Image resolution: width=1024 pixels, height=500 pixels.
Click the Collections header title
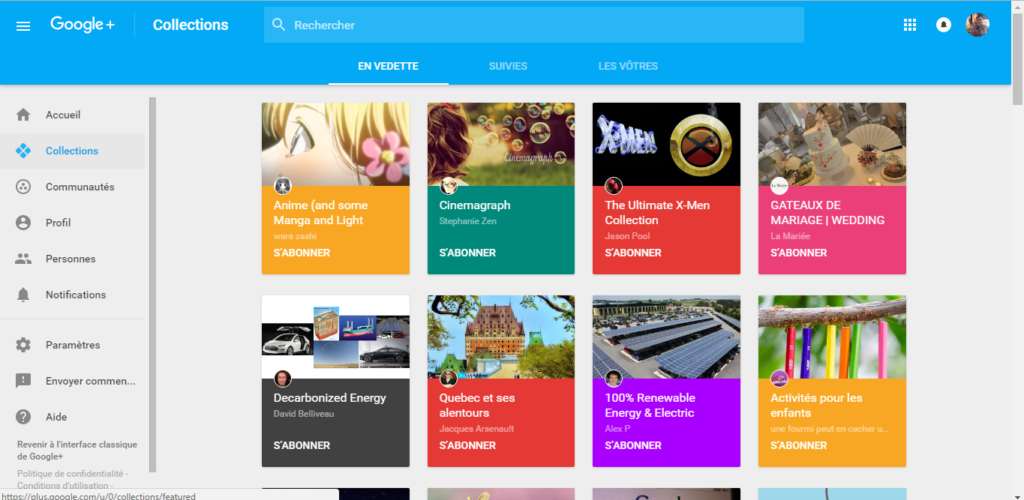[191, 25]
